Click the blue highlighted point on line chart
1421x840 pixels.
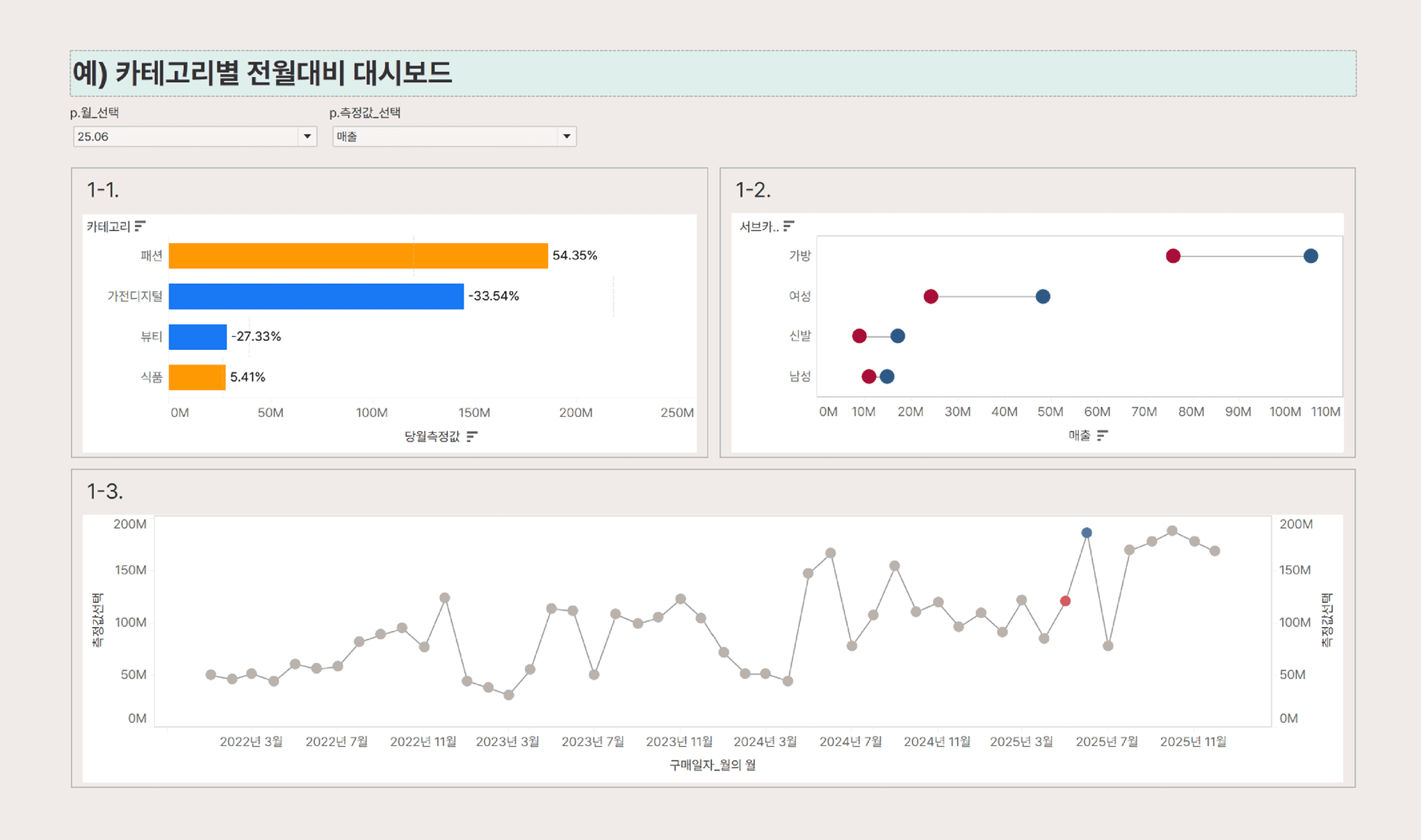pyautogui.click(x=1086, y=533)
